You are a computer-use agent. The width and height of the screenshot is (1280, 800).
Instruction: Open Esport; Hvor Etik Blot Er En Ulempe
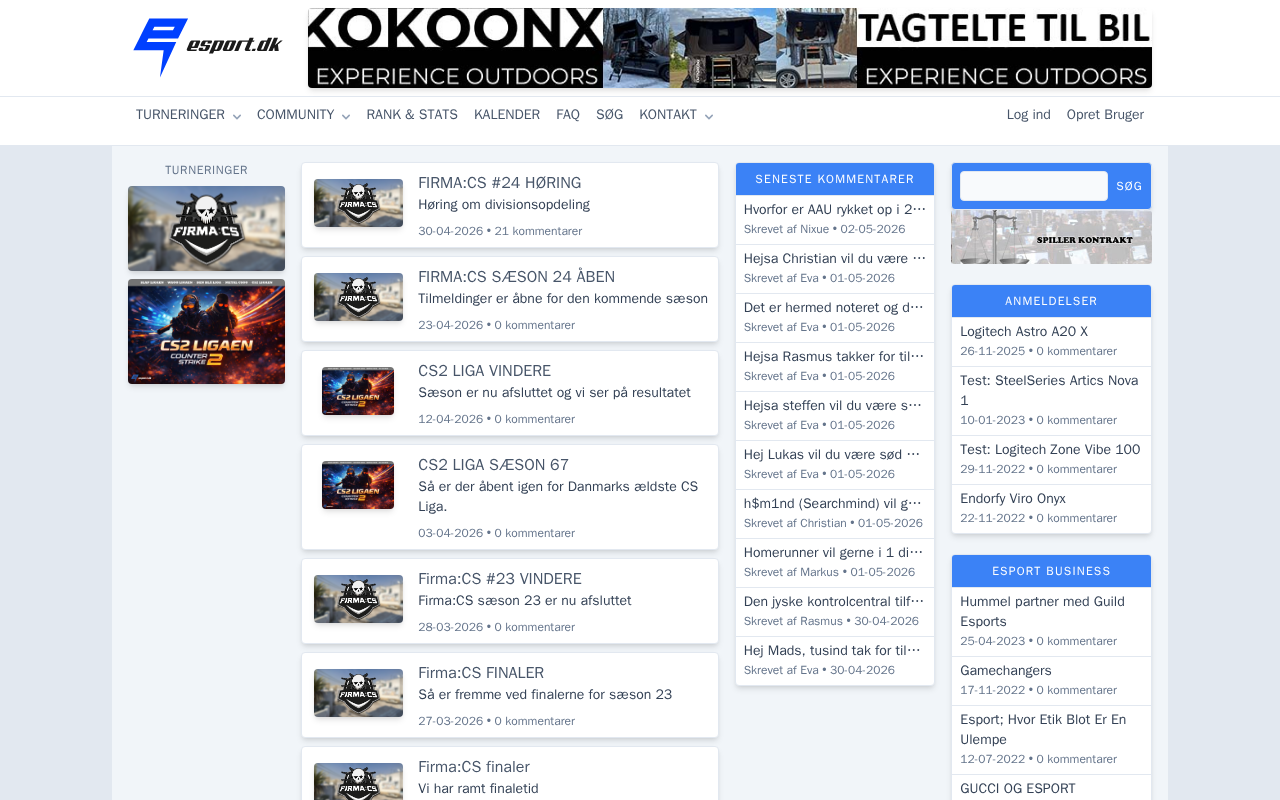1043,730
